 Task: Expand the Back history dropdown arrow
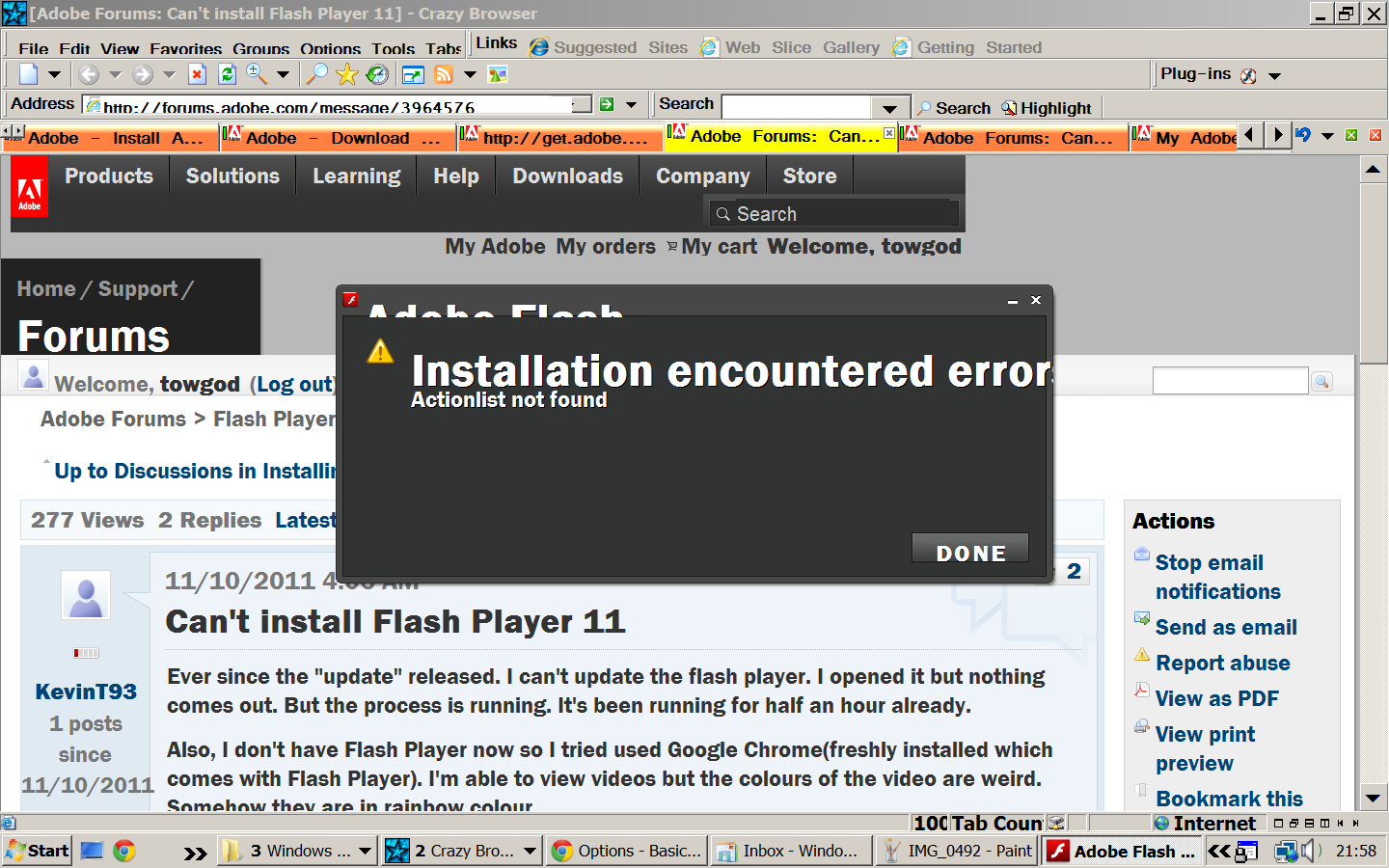click(x=115, y=74)
